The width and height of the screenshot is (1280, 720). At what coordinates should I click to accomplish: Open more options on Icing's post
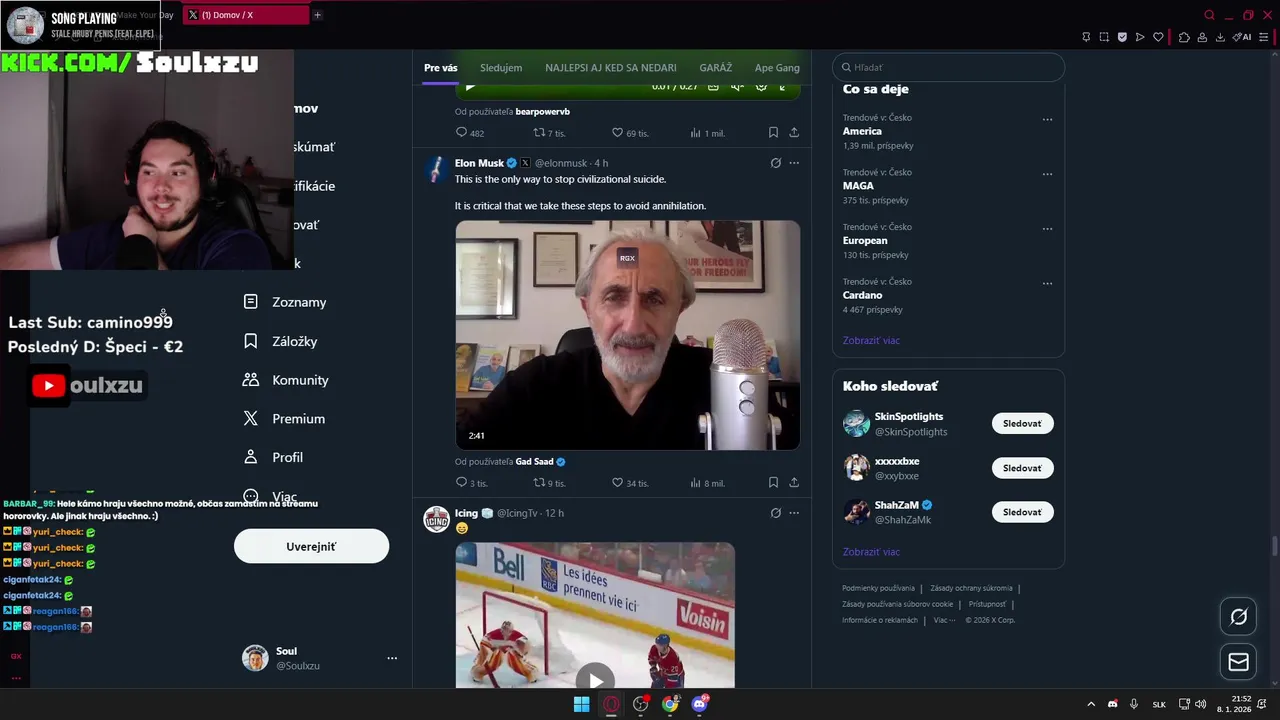pos(794,513)
